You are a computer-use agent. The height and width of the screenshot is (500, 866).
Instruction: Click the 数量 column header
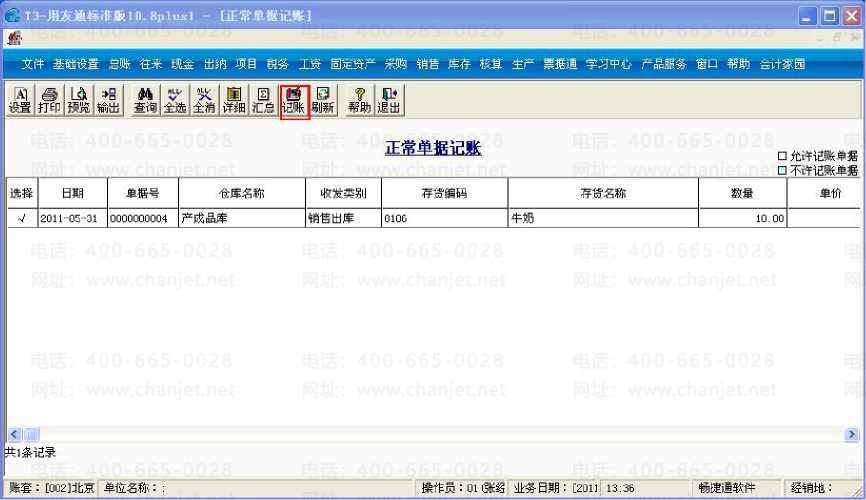click(x=742, y=193)
